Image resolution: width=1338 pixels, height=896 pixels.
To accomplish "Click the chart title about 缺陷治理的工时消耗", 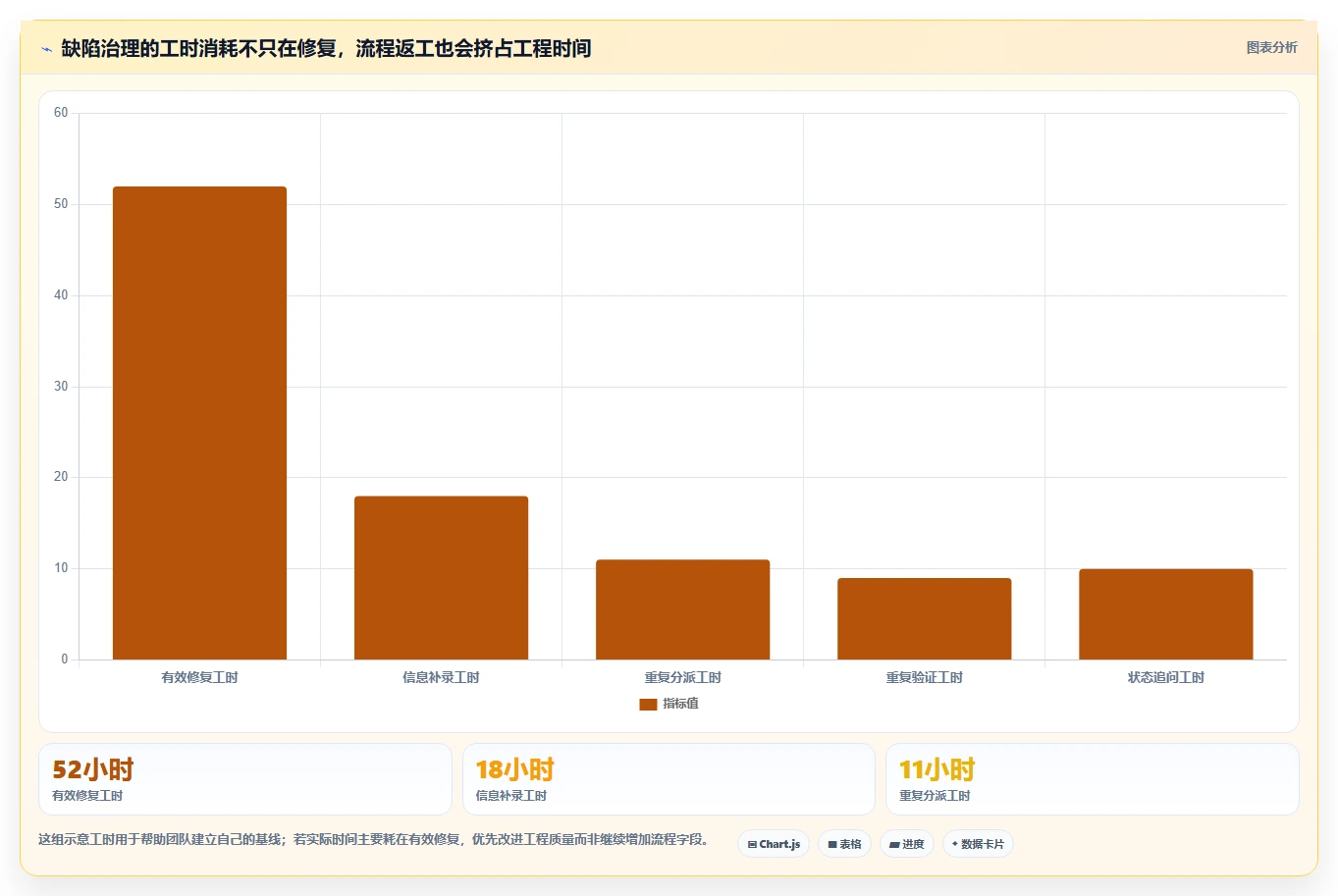I will pos(326,48).
